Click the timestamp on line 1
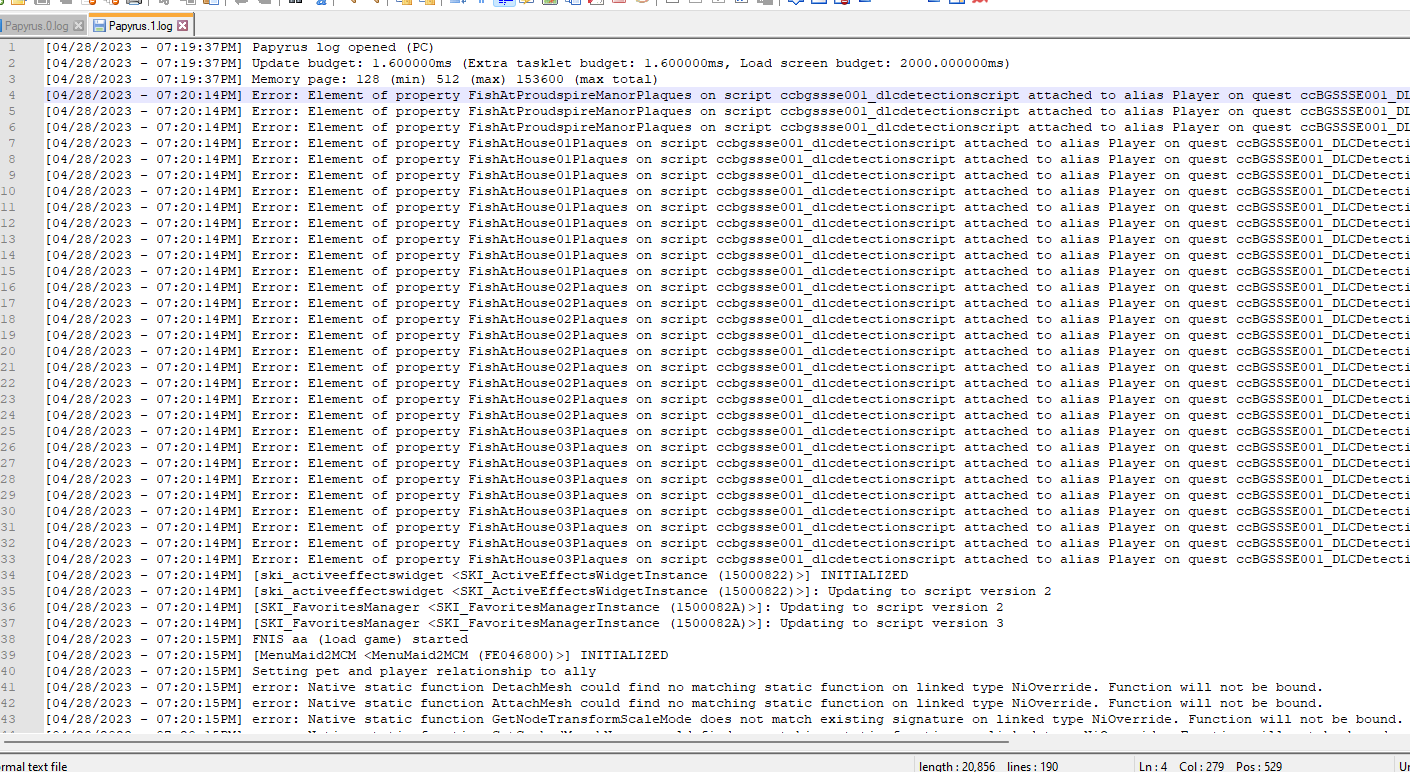1410x772 pixels. click(x=144, y=47)
